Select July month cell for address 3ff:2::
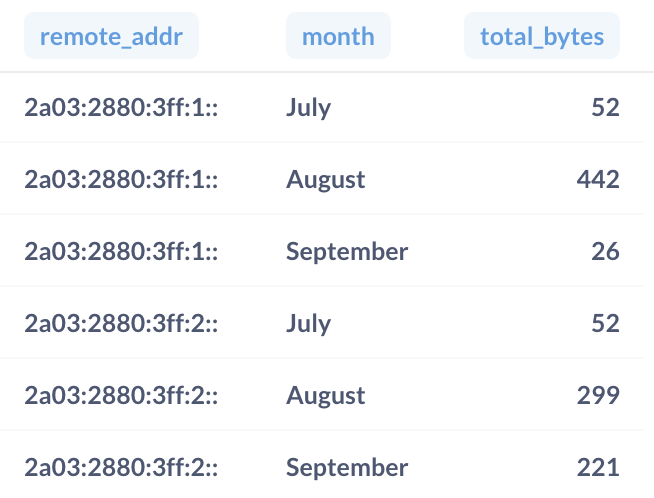The width and height of the screenshot is (654, 498). (309, 323)
